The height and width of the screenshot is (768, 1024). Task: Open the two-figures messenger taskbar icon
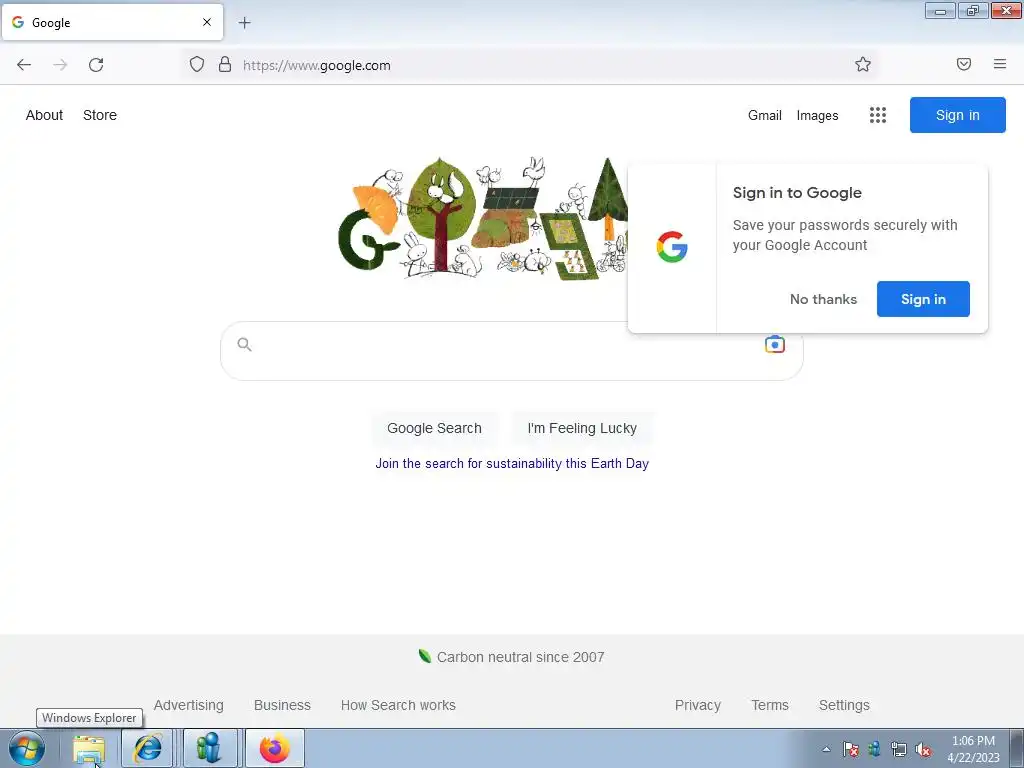click(209, 748)
